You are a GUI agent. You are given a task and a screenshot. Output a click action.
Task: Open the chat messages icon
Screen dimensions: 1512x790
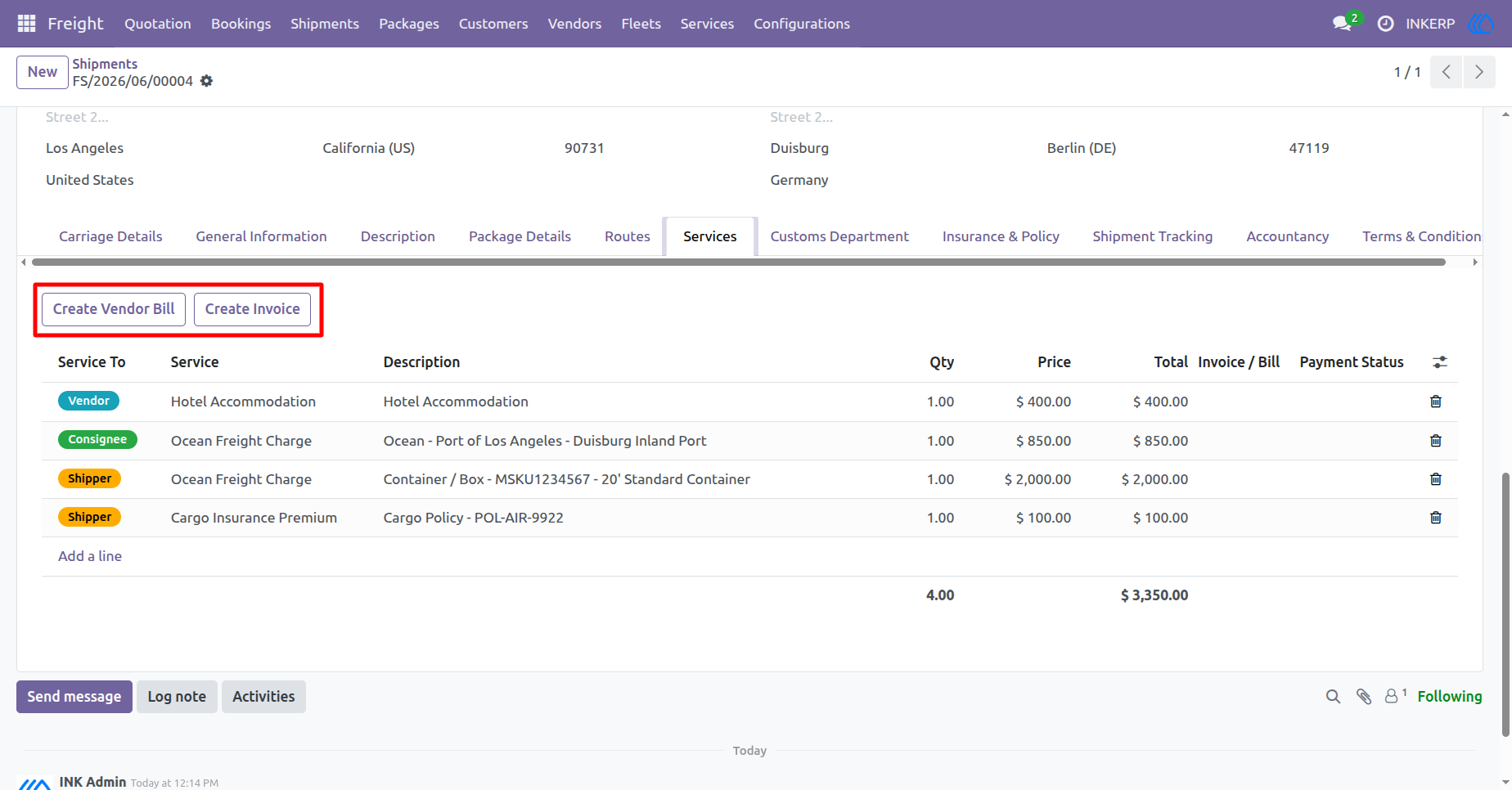1342,24
